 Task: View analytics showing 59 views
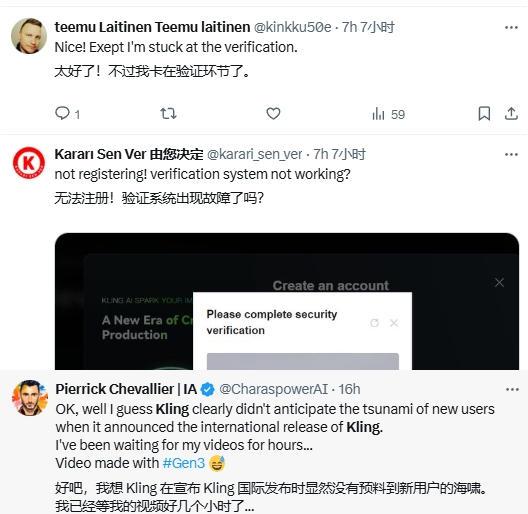click(x=388, y=114)
